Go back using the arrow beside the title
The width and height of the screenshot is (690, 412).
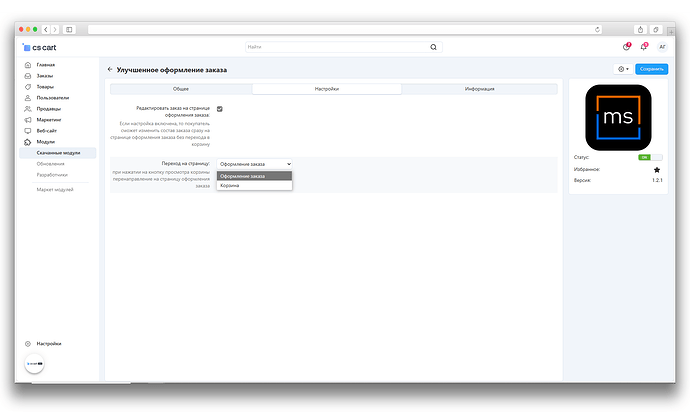pyautogui.click(x=110, y=69)
